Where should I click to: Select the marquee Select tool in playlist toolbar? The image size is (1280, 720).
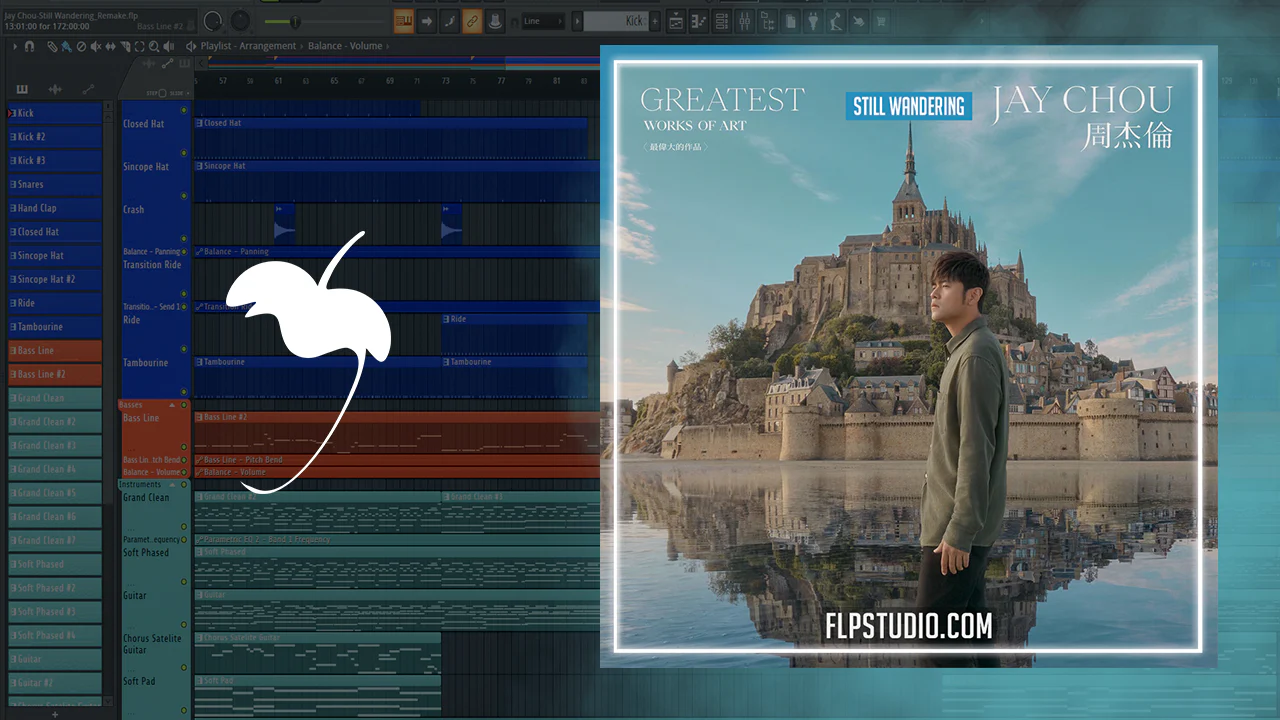[x=140, y=46]
